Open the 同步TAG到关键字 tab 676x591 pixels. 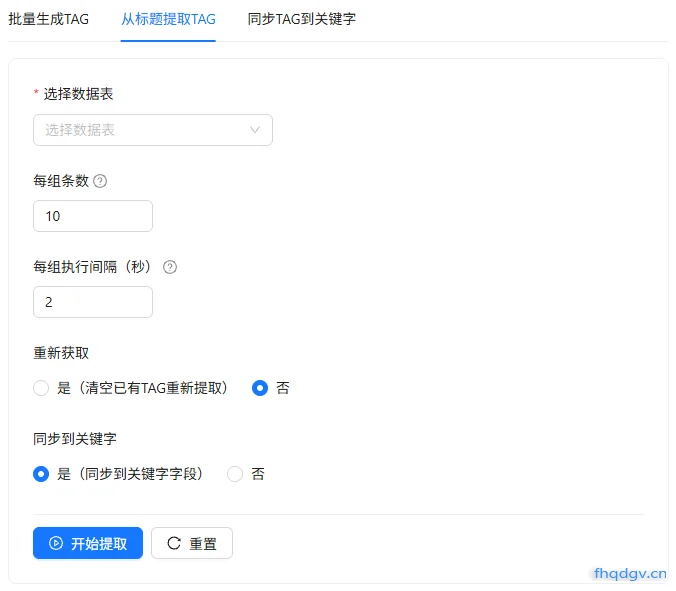coord(302,19)
